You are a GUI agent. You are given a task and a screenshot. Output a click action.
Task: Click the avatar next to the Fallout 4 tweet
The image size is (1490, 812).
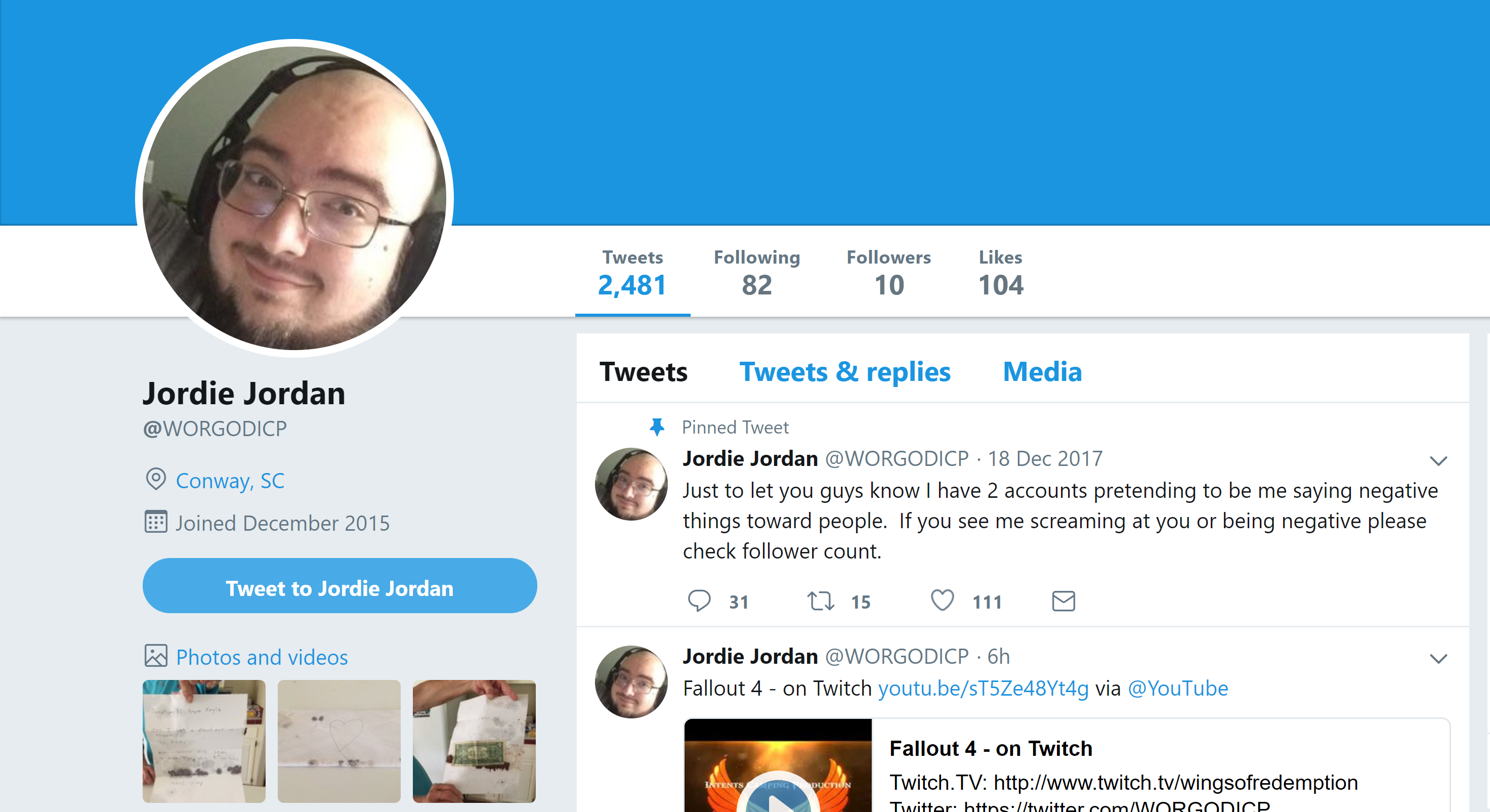(631, 682)
